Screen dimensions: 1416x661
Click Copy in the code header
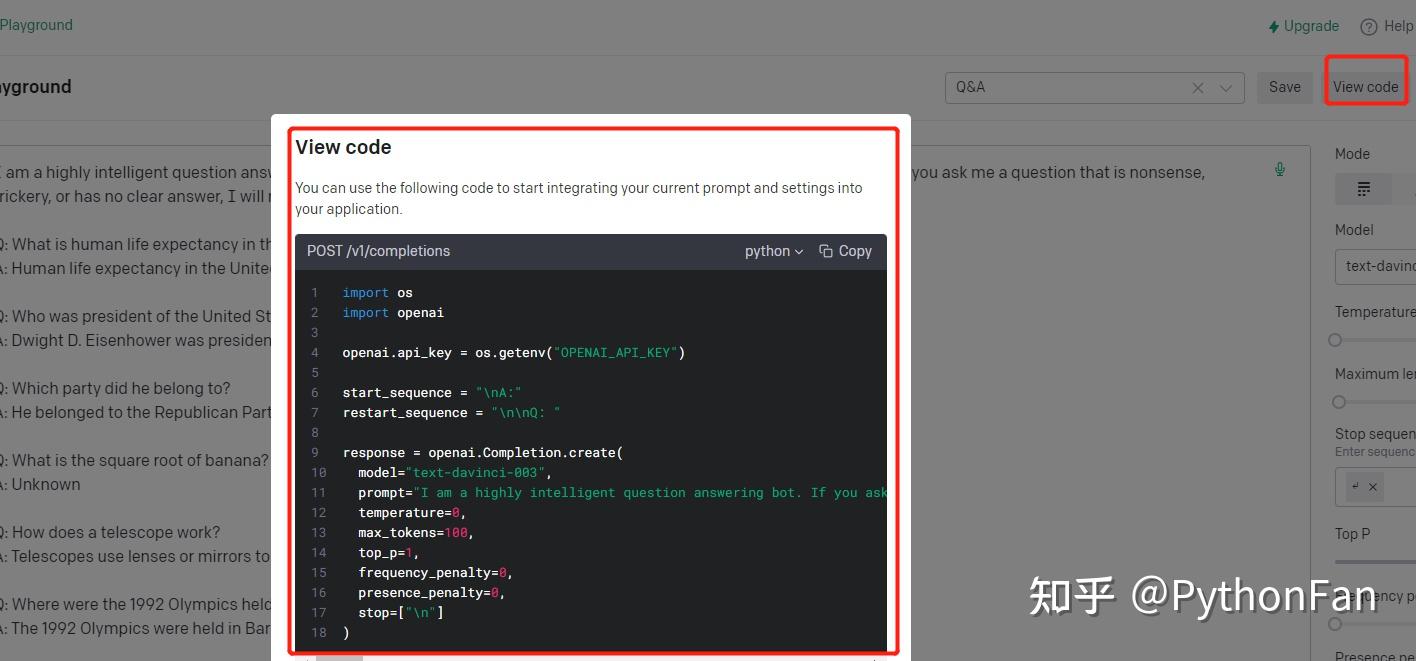[x=855, y=251]
